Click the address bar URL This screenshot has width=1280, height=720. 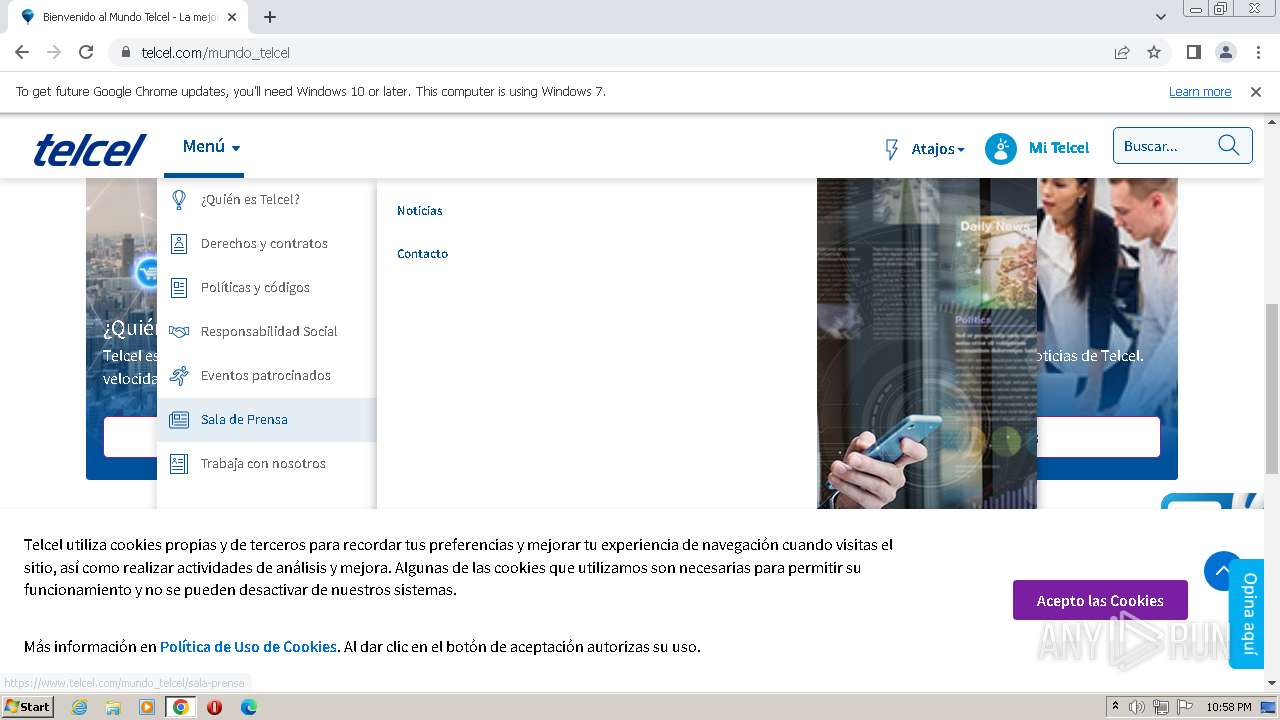coord(215,52)
